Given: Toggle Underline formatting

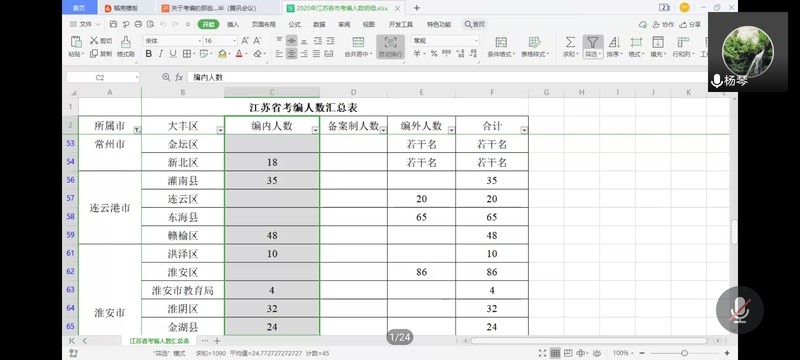Looking at the screenshot, I should [173, 54].
